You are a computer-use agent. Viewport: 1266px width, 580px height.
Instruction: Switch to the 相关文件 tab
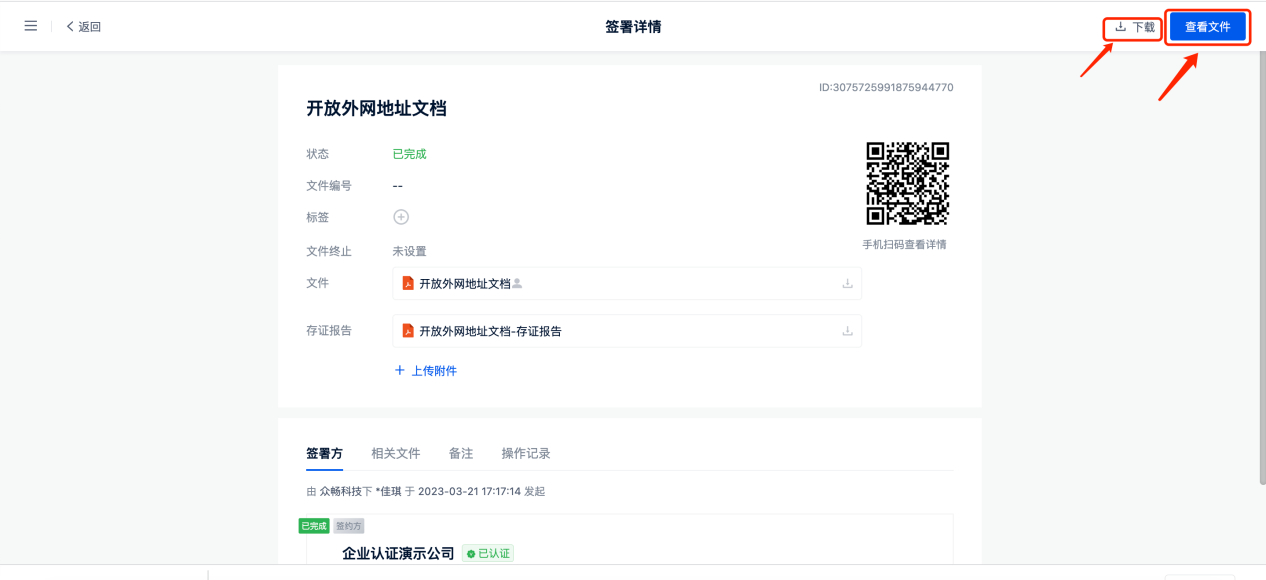coord(396,454)
